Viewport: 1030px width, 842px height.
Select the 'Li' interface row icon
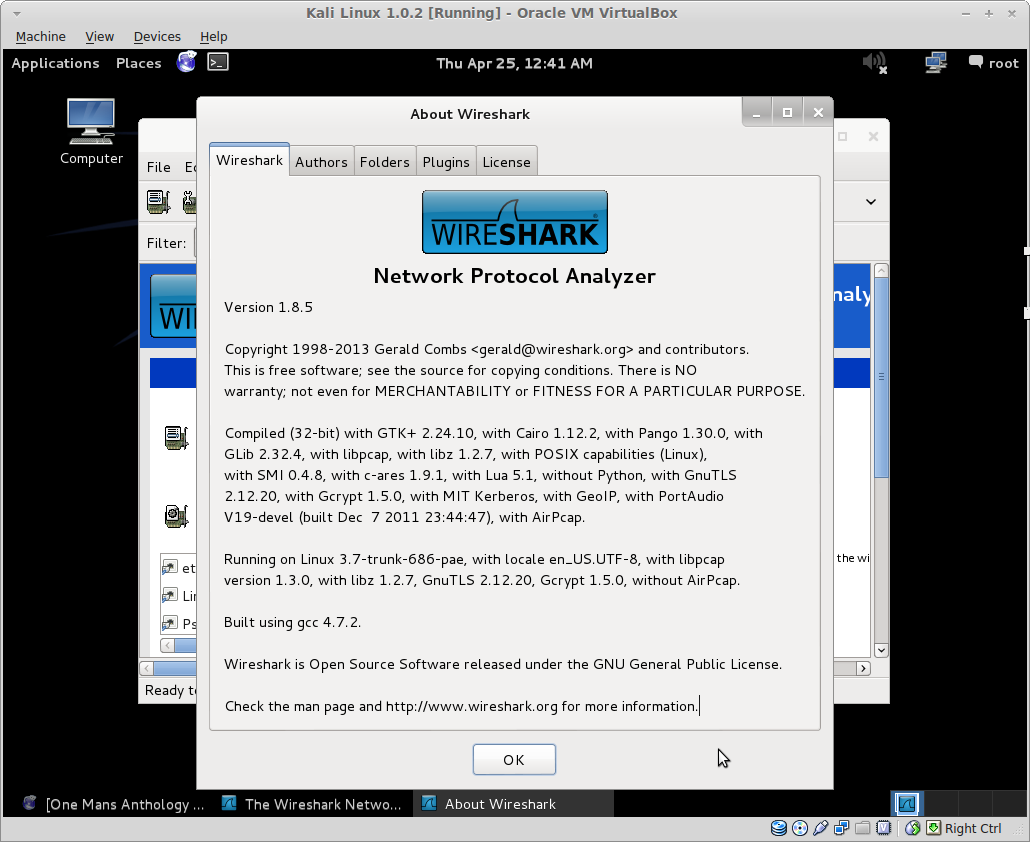tap(169, 596)
